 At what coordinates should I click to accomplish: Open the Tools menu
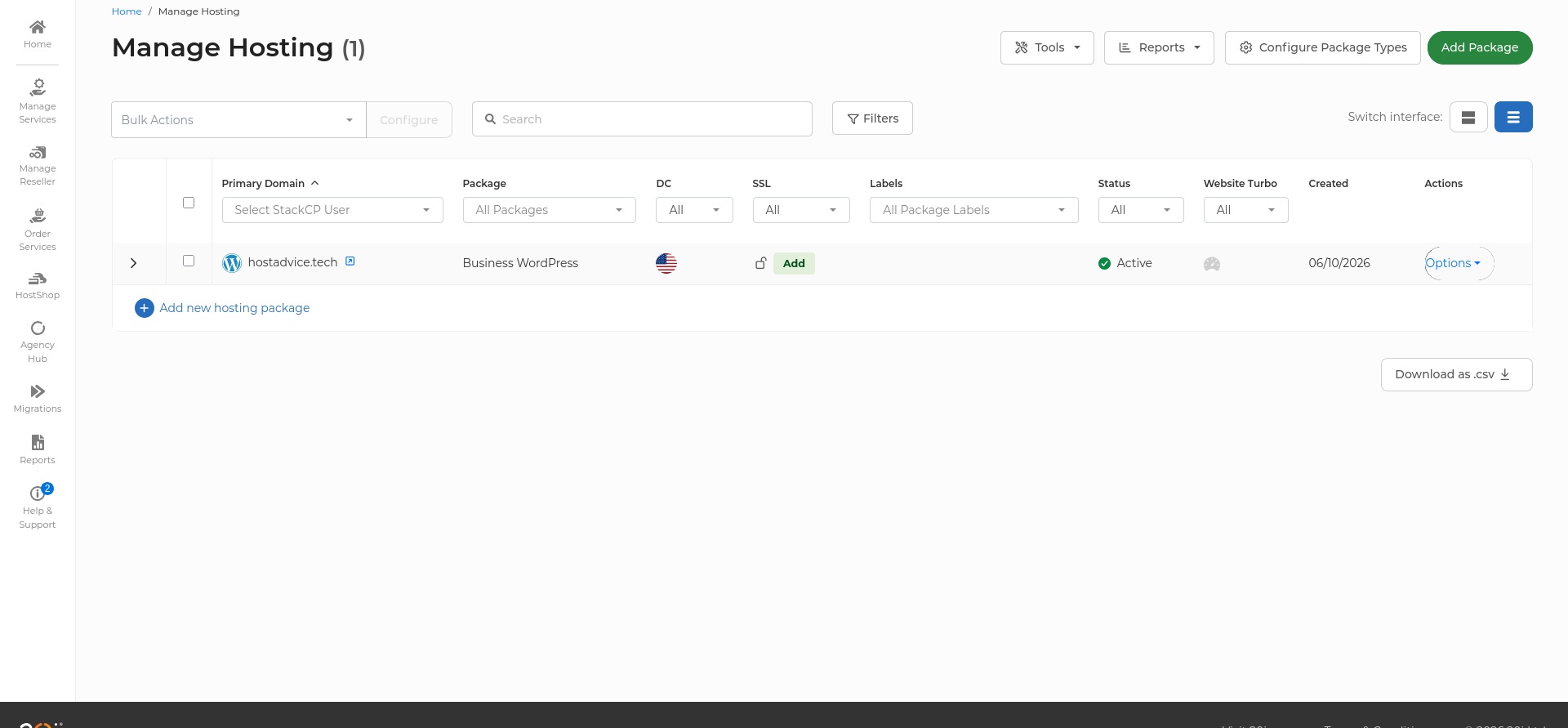point(1047,47)
